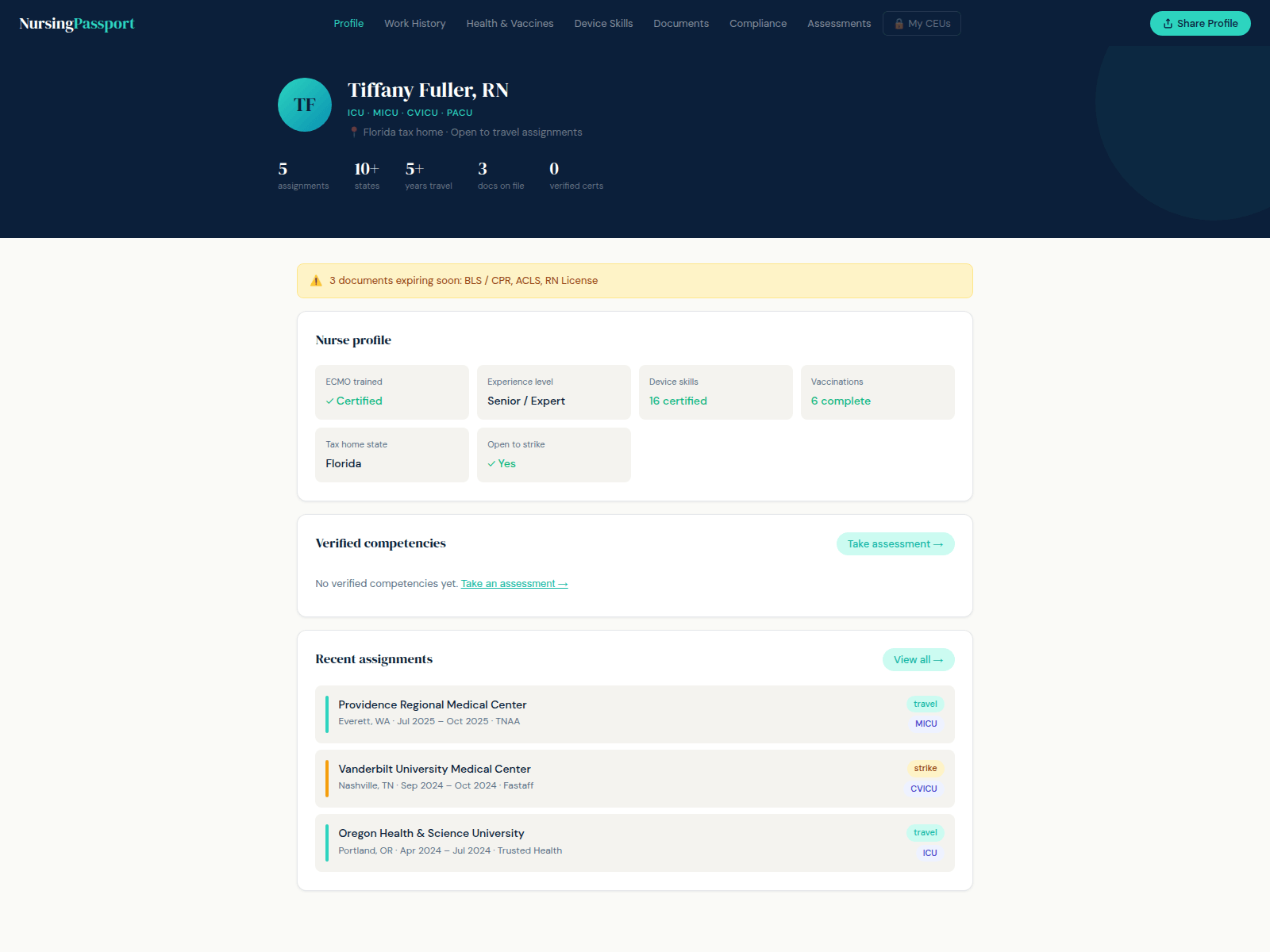This screenshot has width=1270, height=952.
Task: Click the MICU unit tag
Action: click(926, 724)
